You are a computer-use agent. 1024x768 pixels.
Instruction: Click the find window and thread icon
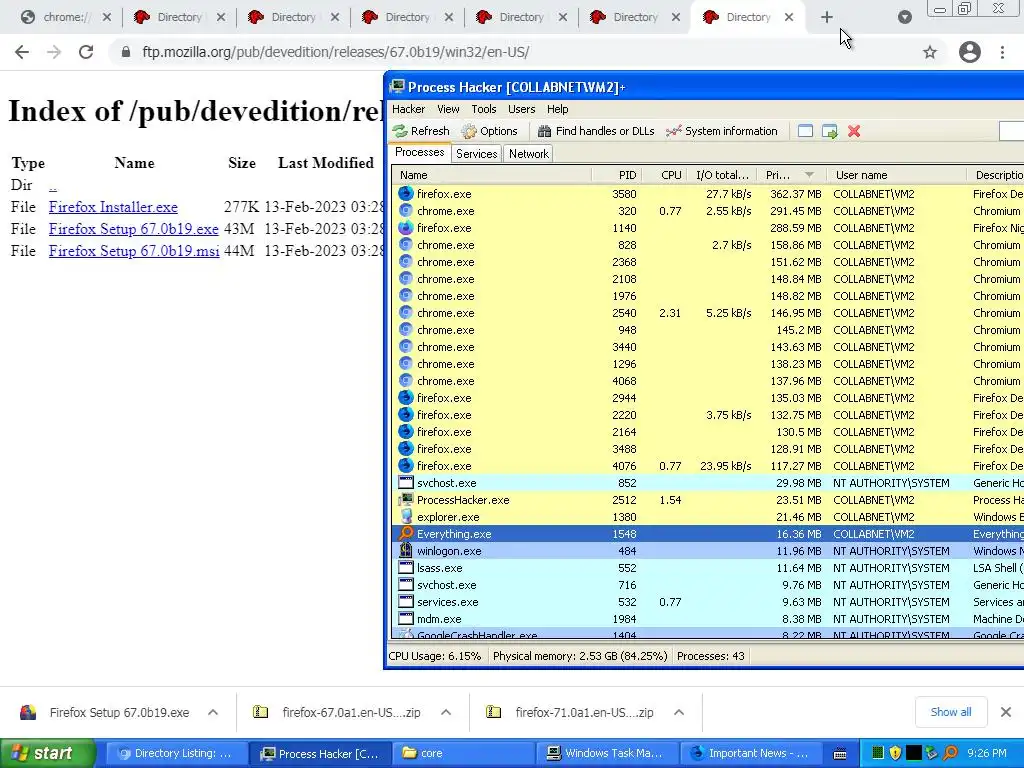829,131
